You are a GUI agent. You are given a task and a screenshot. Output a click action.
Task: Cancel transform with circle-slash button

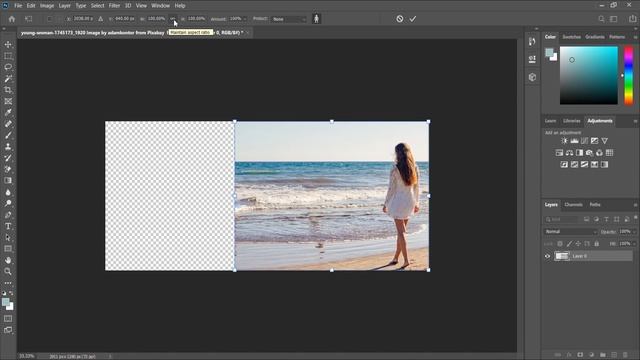click(400, 19)
